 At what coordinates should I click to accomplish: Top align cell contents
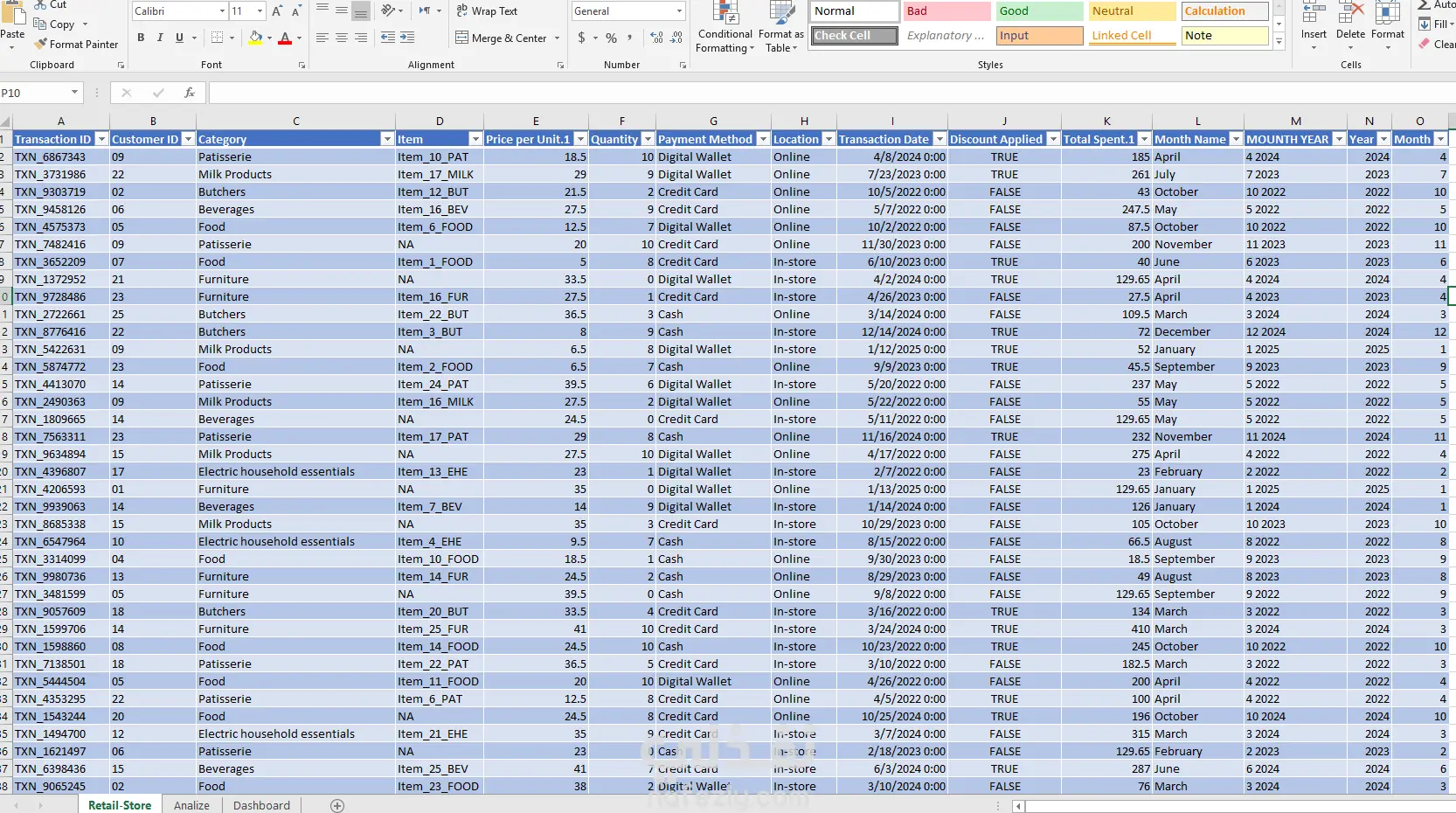322,10
